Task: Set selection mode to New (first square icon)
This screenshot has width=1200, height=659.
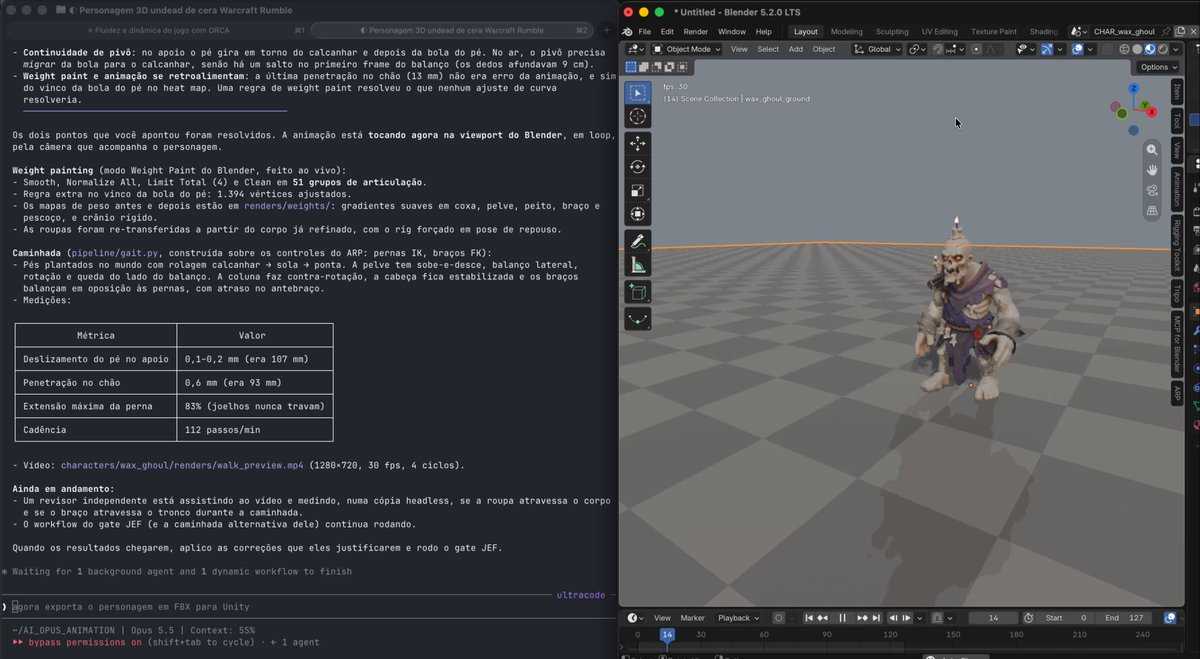Action: click(x=631, y=67)
